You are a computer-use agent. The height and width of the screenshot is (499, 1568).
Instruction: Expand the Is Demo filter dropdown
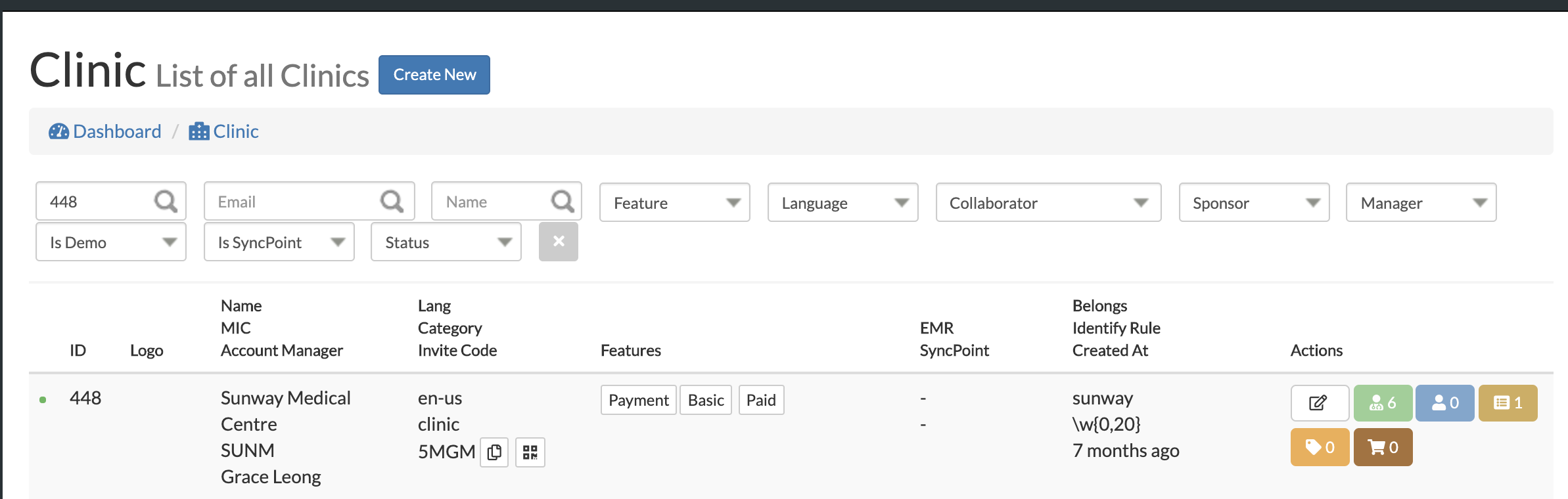[x=110, y=242]
